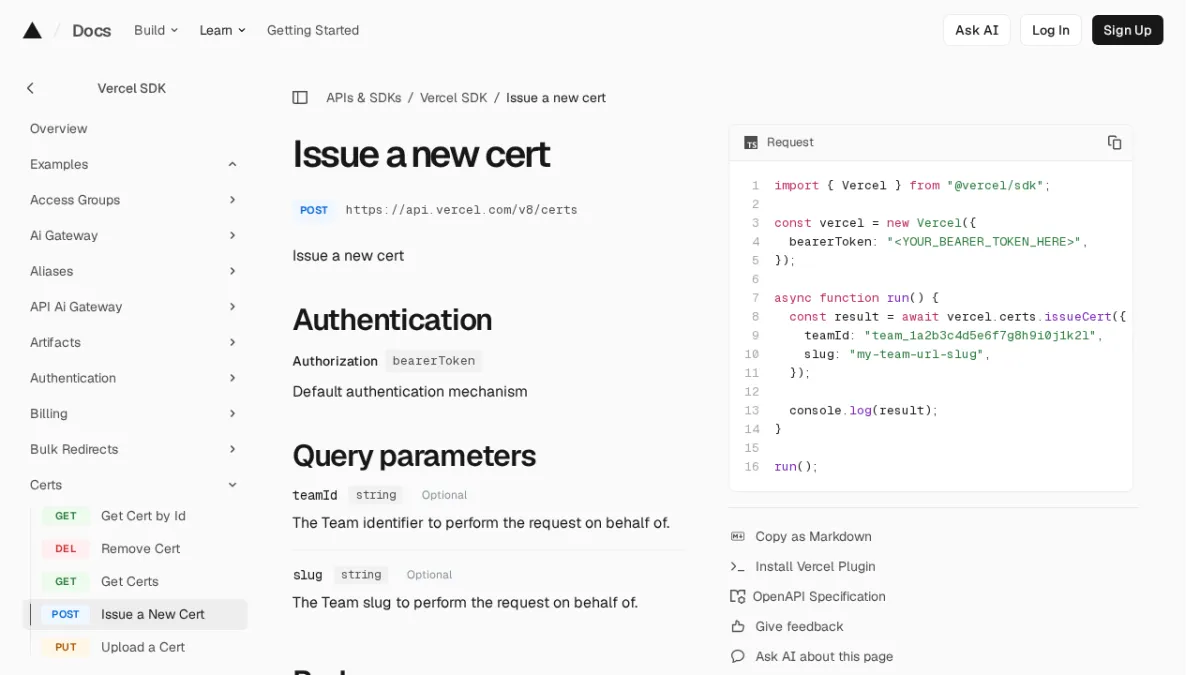Click the slug parameter name
Viewport: 1200px width, 675px height.
point(307,575)
